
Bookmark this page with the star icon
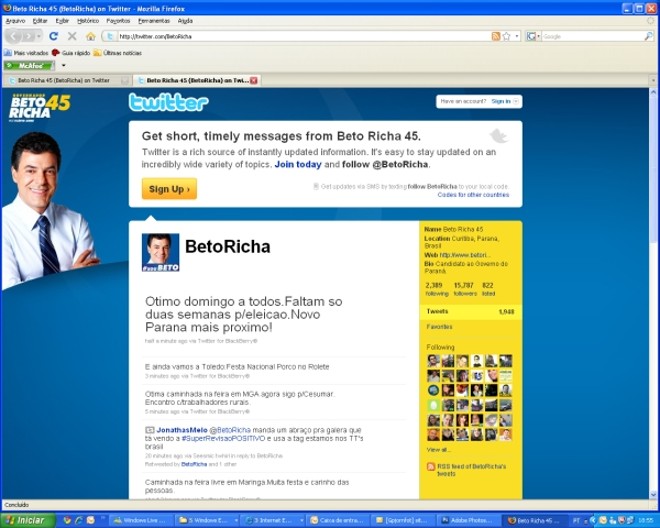(507, 36)
